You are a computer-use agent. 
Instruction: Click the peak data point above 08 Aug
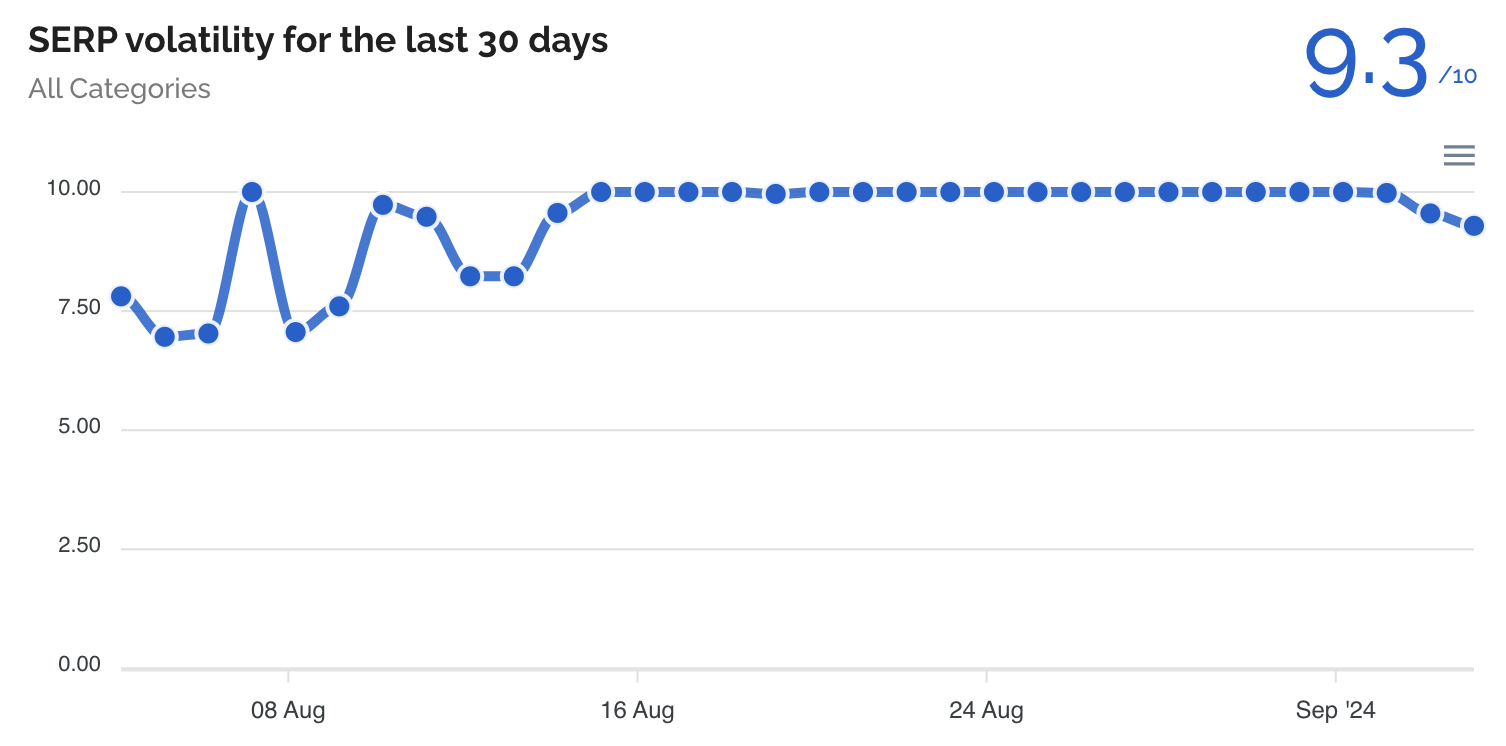[251, 191]
